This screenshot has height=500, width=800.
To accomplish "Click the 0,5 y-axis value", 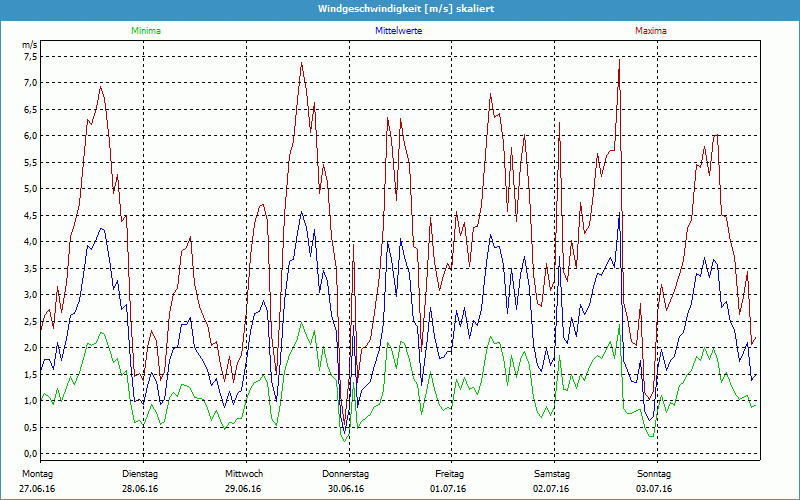I will tap(30, 427).
